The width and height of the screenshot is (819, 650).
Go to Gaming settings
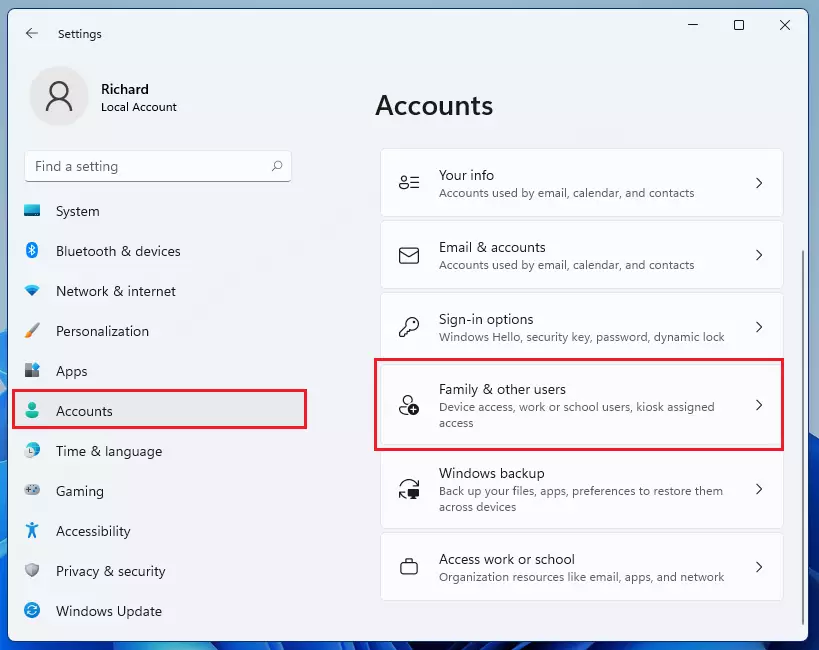click(80, 492)
